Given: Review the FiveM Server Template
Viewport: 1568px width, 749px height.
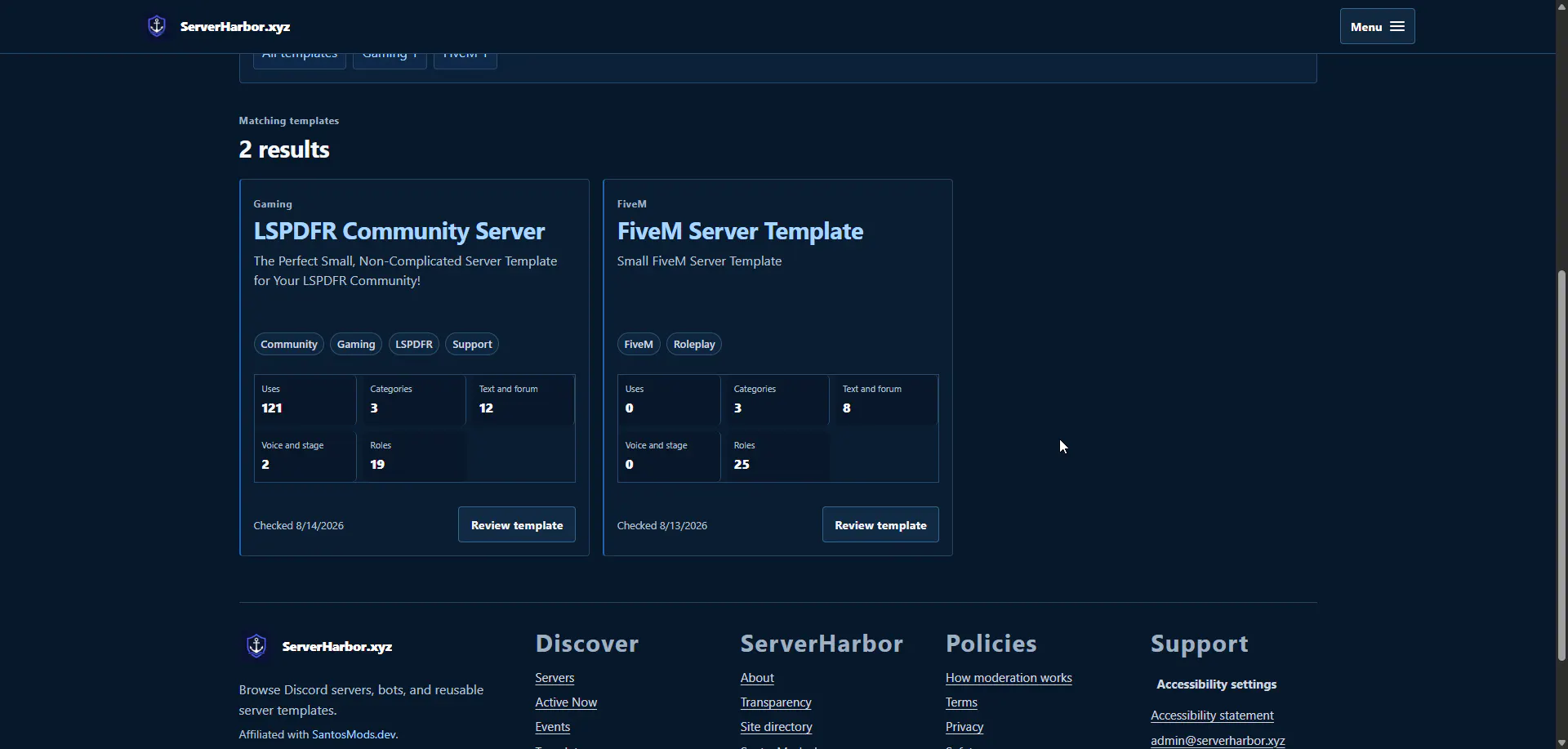Looking at the screenshot, I should [880, 525].
